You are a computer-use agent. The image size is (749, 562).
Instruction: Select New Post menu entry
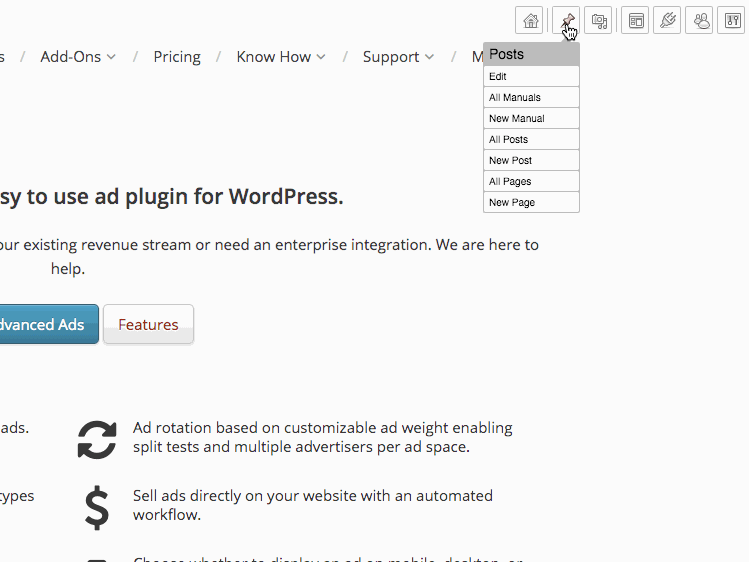[531, 160]
